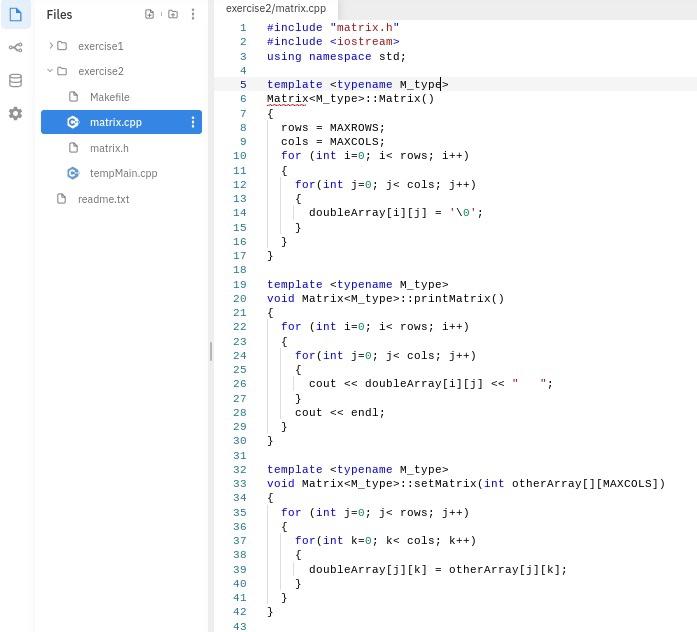Click 'for(int j=0; j< cols; j++)' line 24
The height and width of the screenshot is (632, 697).
[385, 356]
